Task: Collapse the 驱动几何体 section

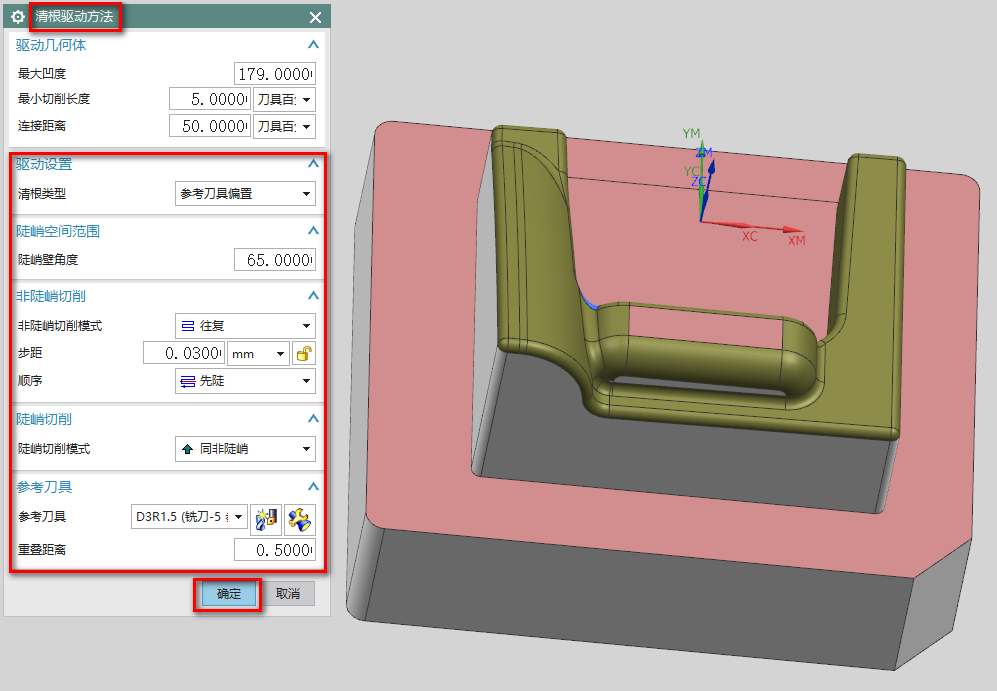Action: 313,45
